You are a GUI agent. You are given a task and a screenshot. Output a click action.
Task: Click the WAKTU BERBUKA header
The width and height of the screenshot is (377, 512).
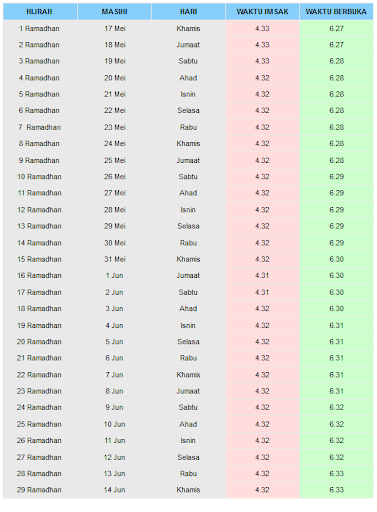click(x=336, y=12)
